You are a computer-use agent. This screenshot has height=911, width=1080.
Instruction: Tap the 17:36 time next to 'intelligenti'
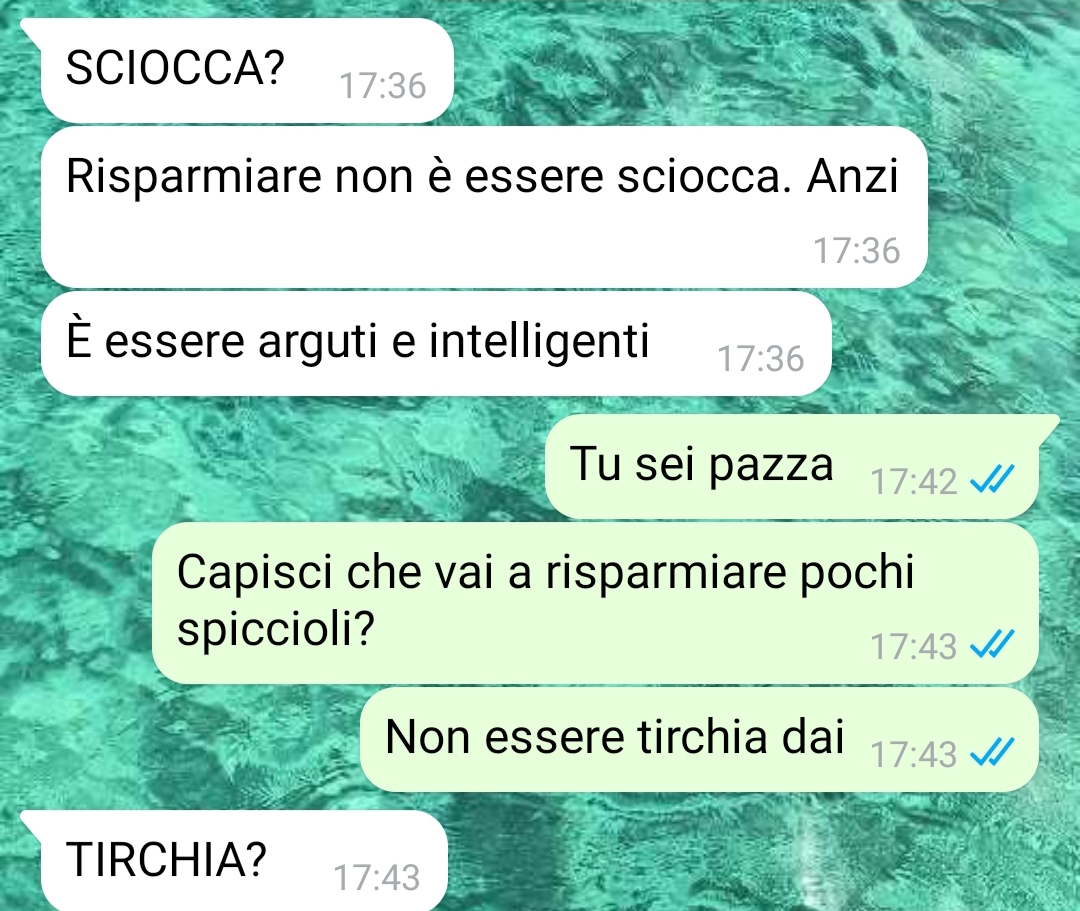(761, 359)
